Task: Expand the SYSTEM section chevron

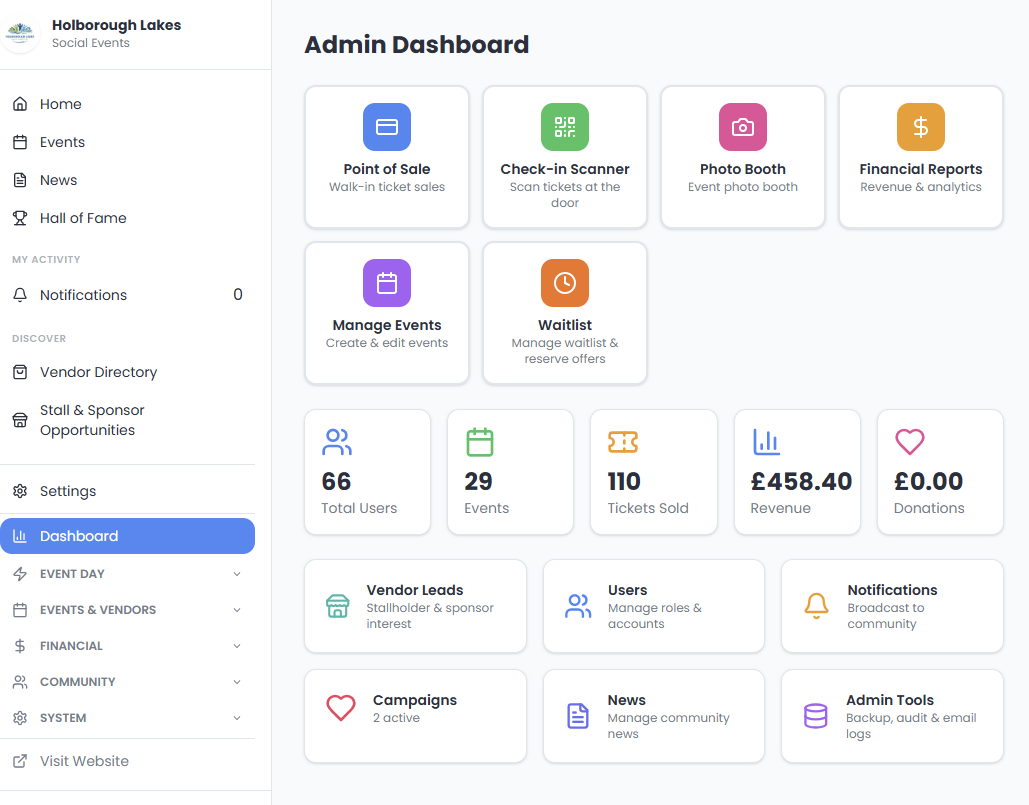Action: click(x=237, y=718)
